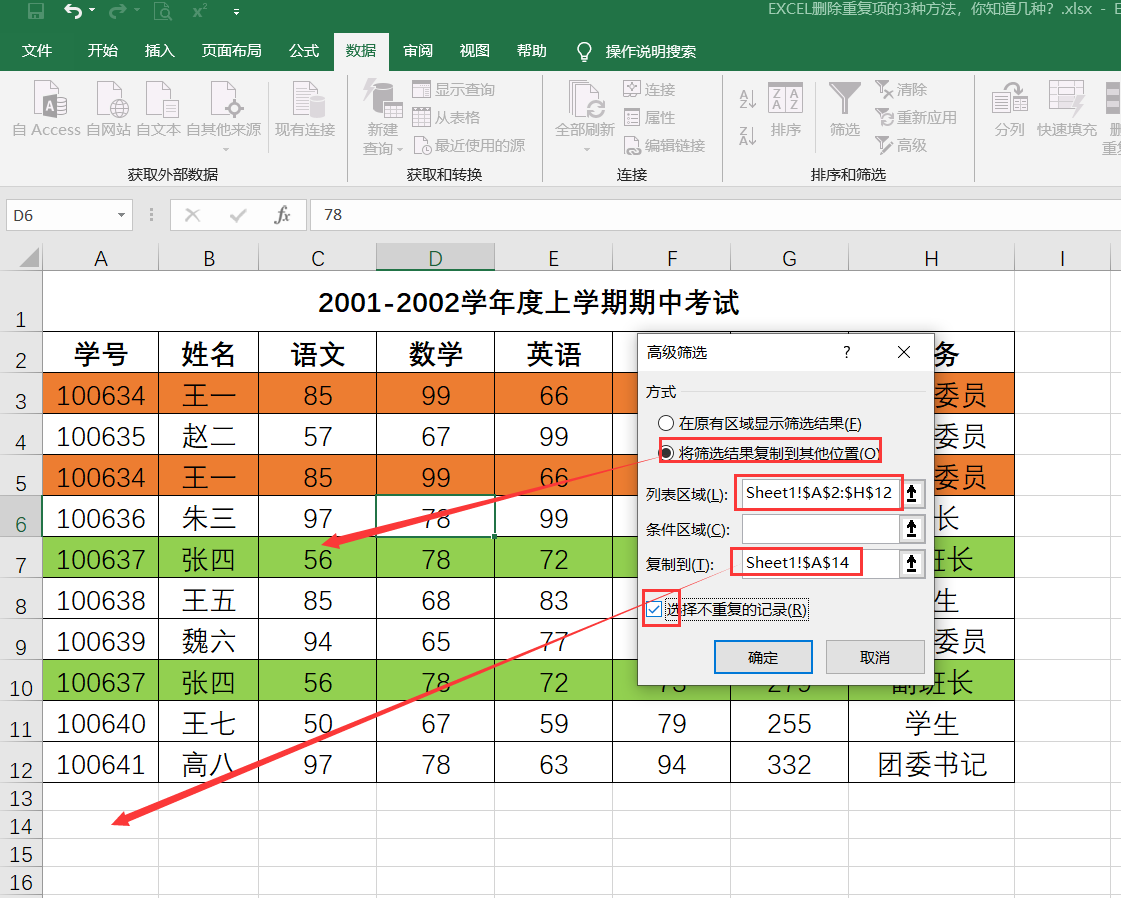
Task: Collapse the 条件区域 range selector
Action: (x=912, y=529)
